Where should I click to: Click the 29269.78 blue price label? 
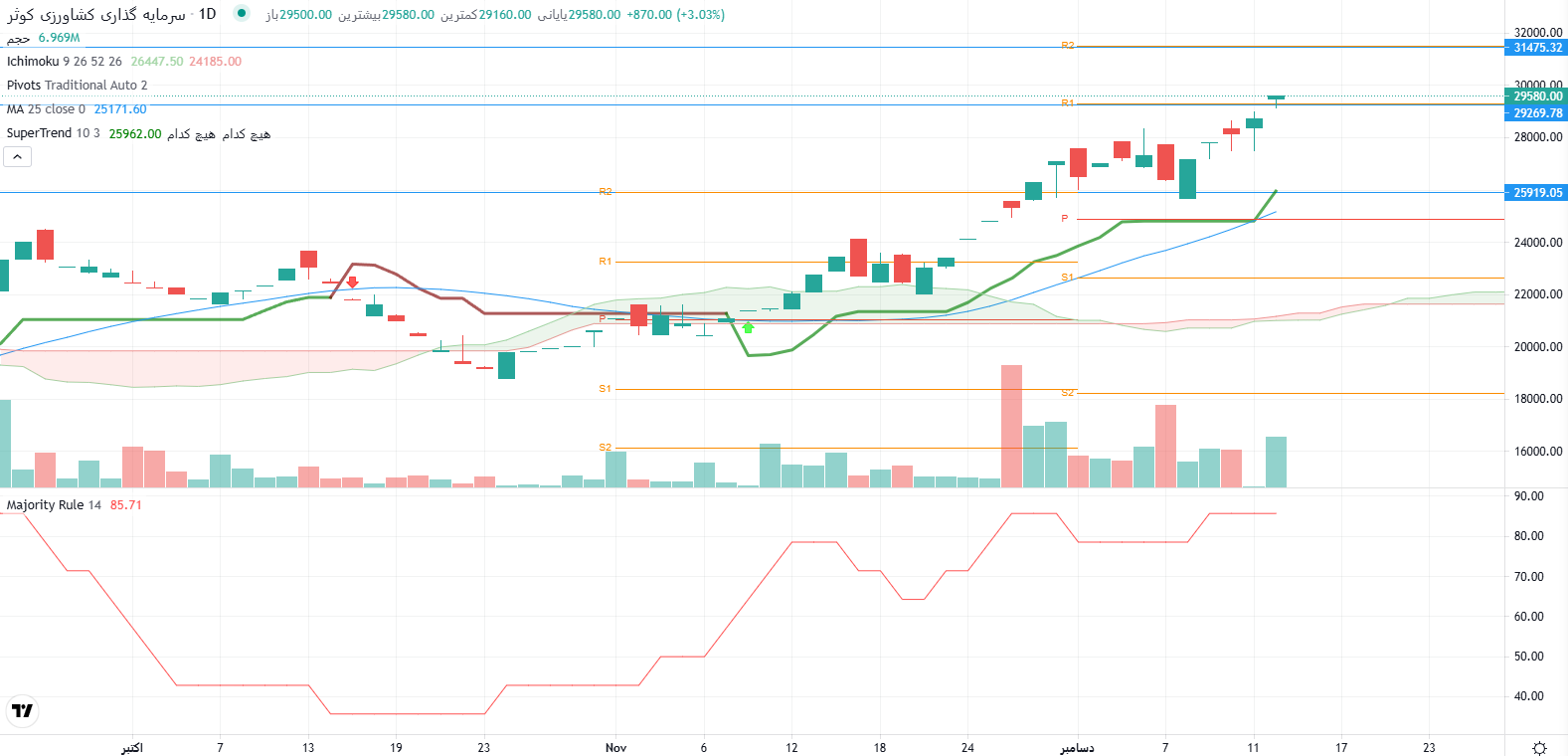pyautogui.click(x=1537, y=113)
